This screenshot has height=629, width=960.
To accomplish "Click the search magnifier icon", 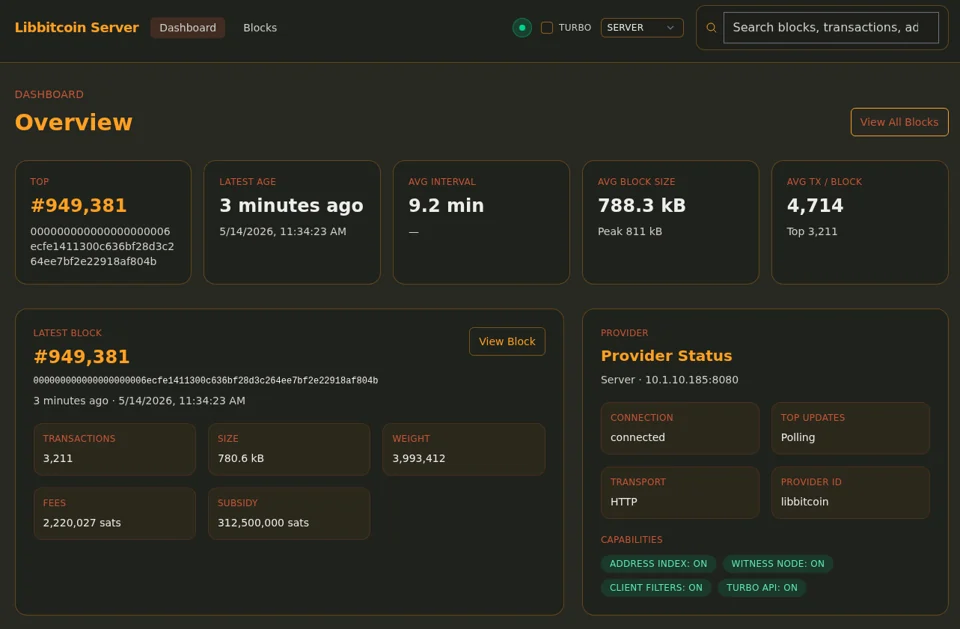I will point(711,28).
